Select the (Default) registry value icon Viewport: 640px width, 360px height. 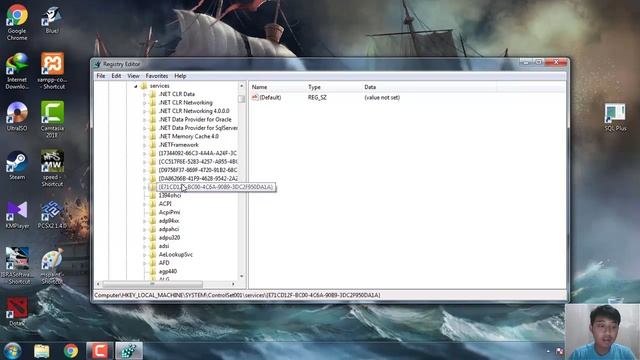click(x=255, y=97)
